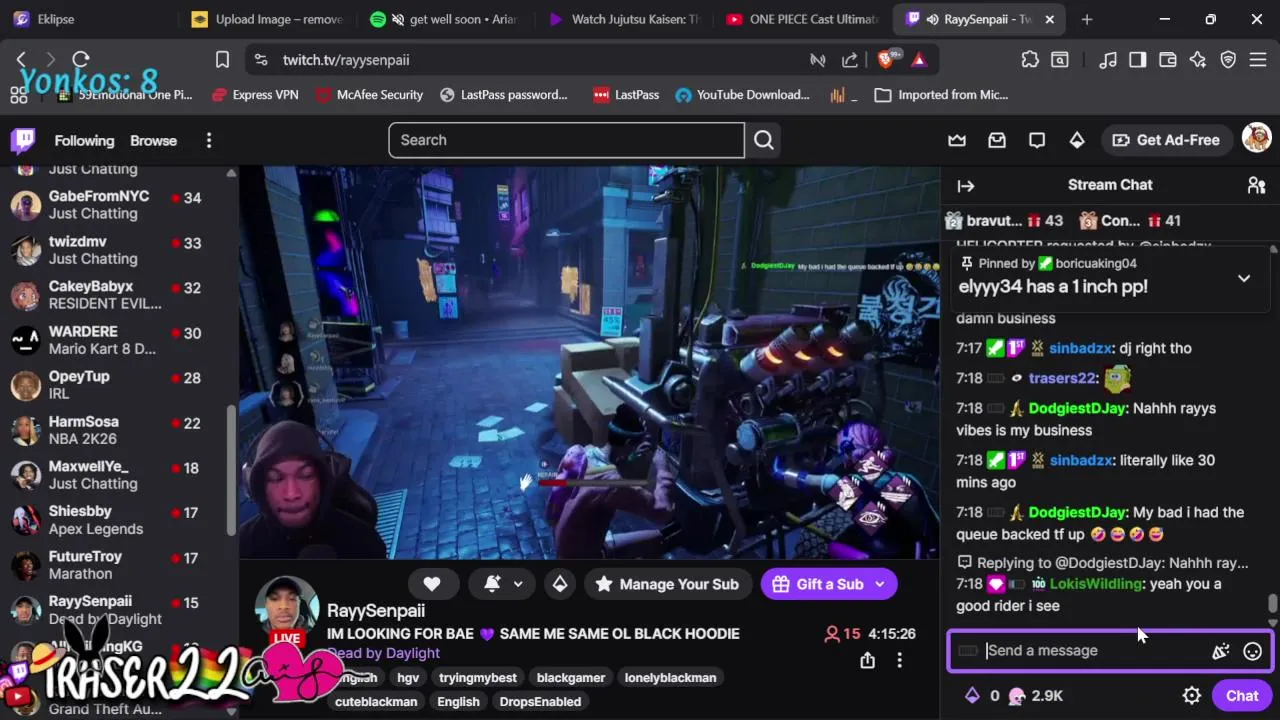Open Brave Rewards triangle icon
The image size is (1280, 720).
pos(919,60)
